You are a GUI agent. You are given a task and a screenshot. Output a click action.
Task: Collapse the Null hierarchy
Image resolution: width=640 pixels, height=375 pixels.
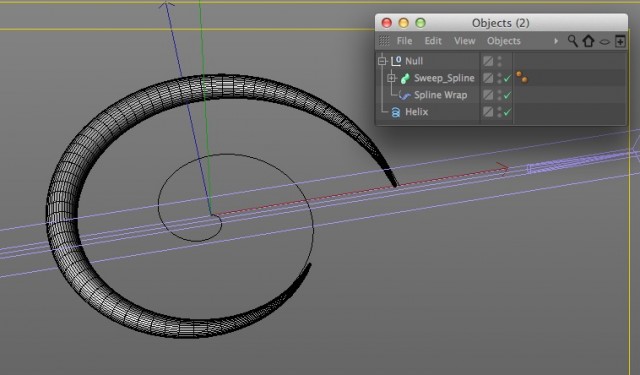[x=382, y=61]
